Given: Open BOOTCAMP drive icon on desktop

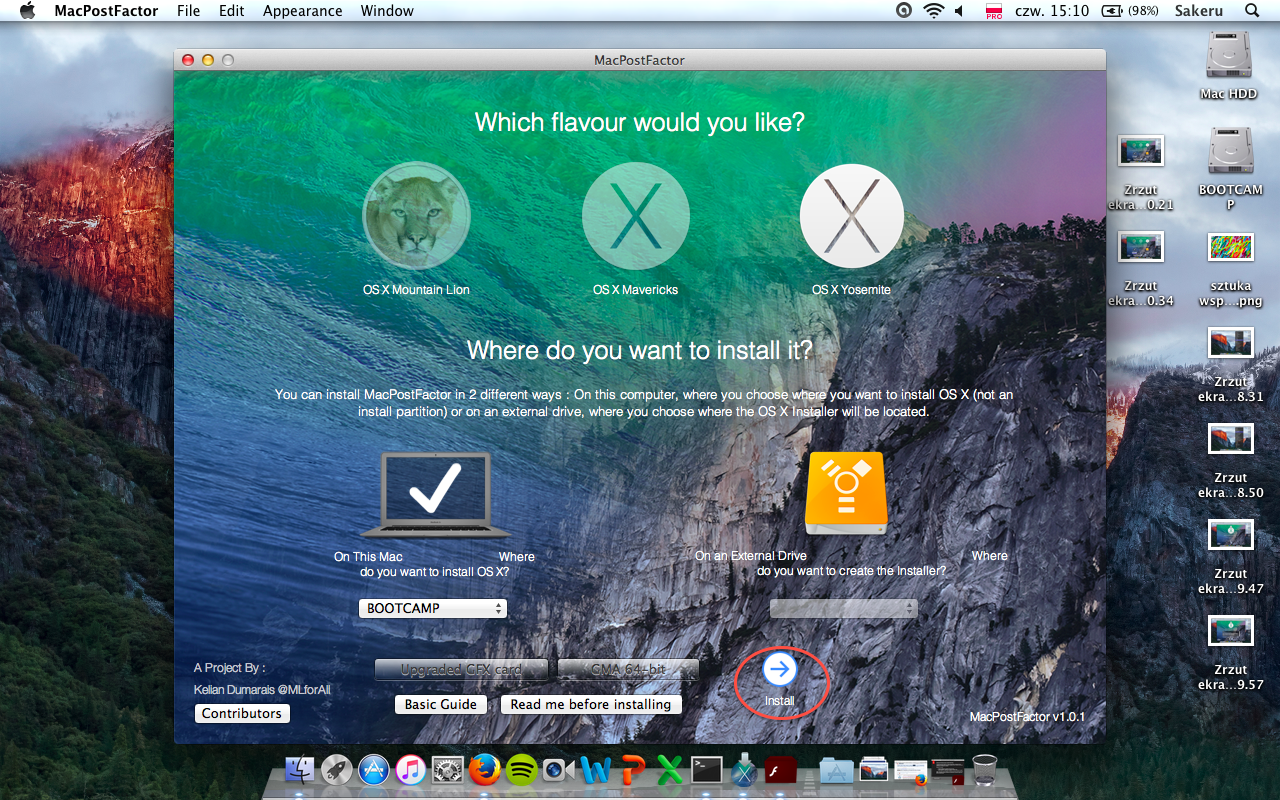Looking at the screenshot, I should [x=1230, y=152].
